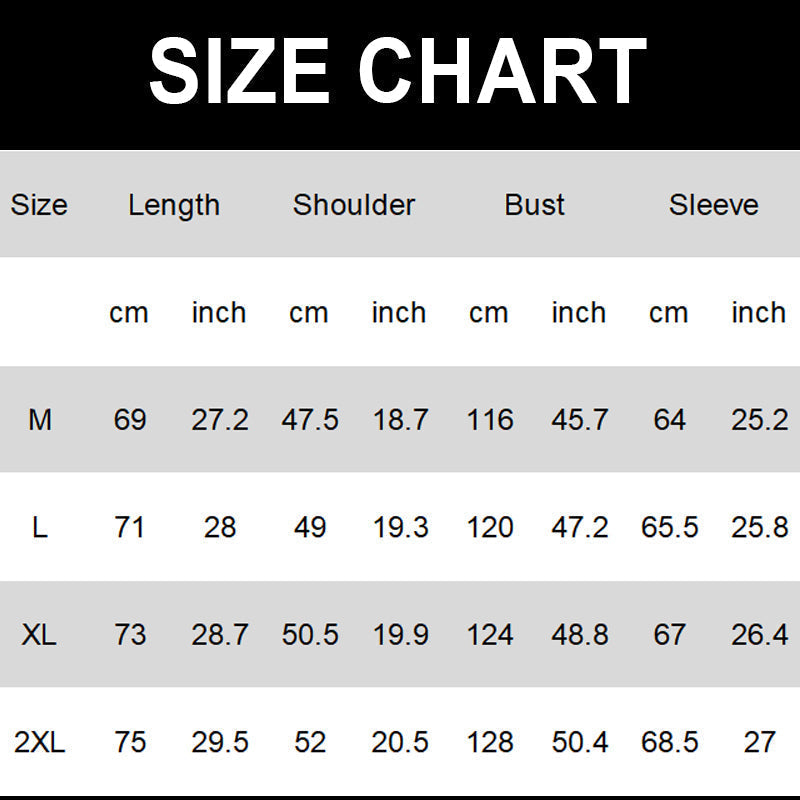Select the 19.3 shoulder inch value
Image resolution: width=800 pixels, height=800 pixels.
tap(400, 527)
